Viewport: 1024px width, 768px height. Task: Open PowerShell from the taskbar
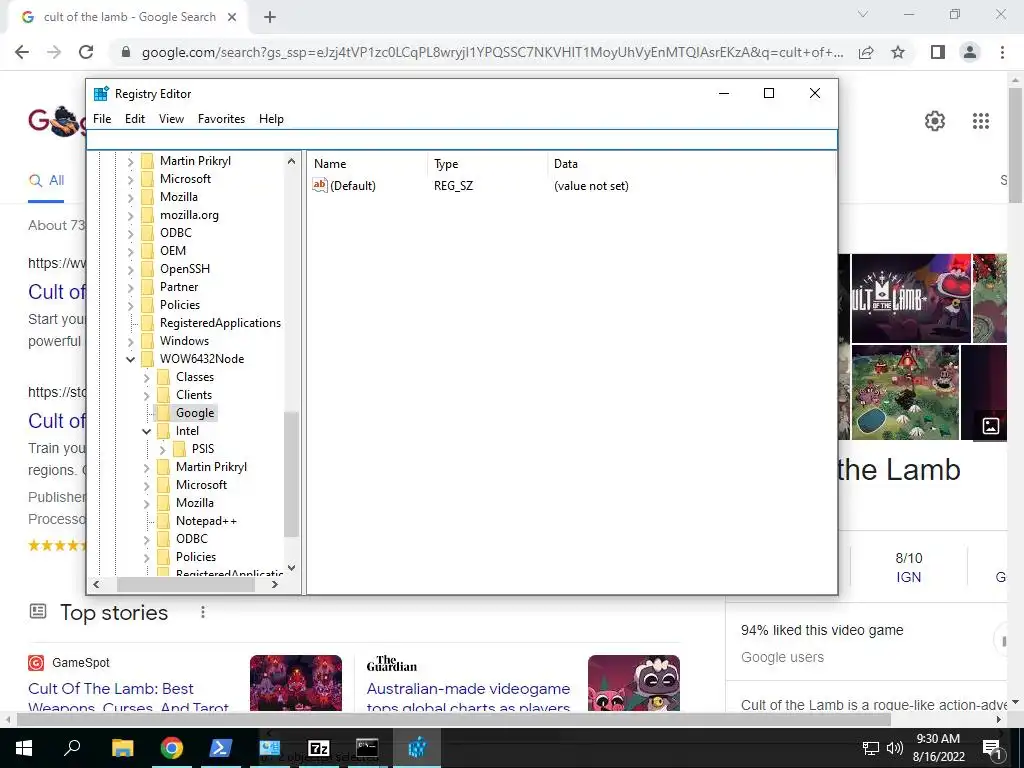coord(220,748)
